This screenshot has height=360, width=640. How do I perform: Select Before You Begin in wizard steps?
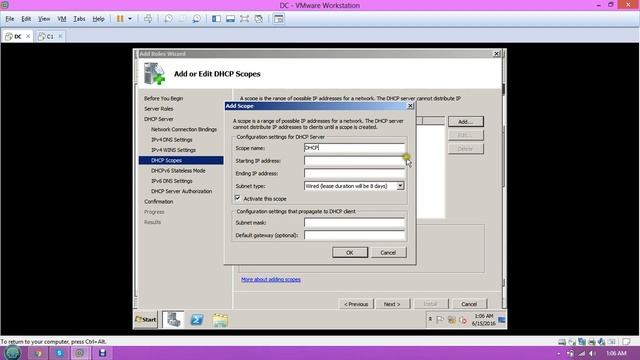point(163,98)
